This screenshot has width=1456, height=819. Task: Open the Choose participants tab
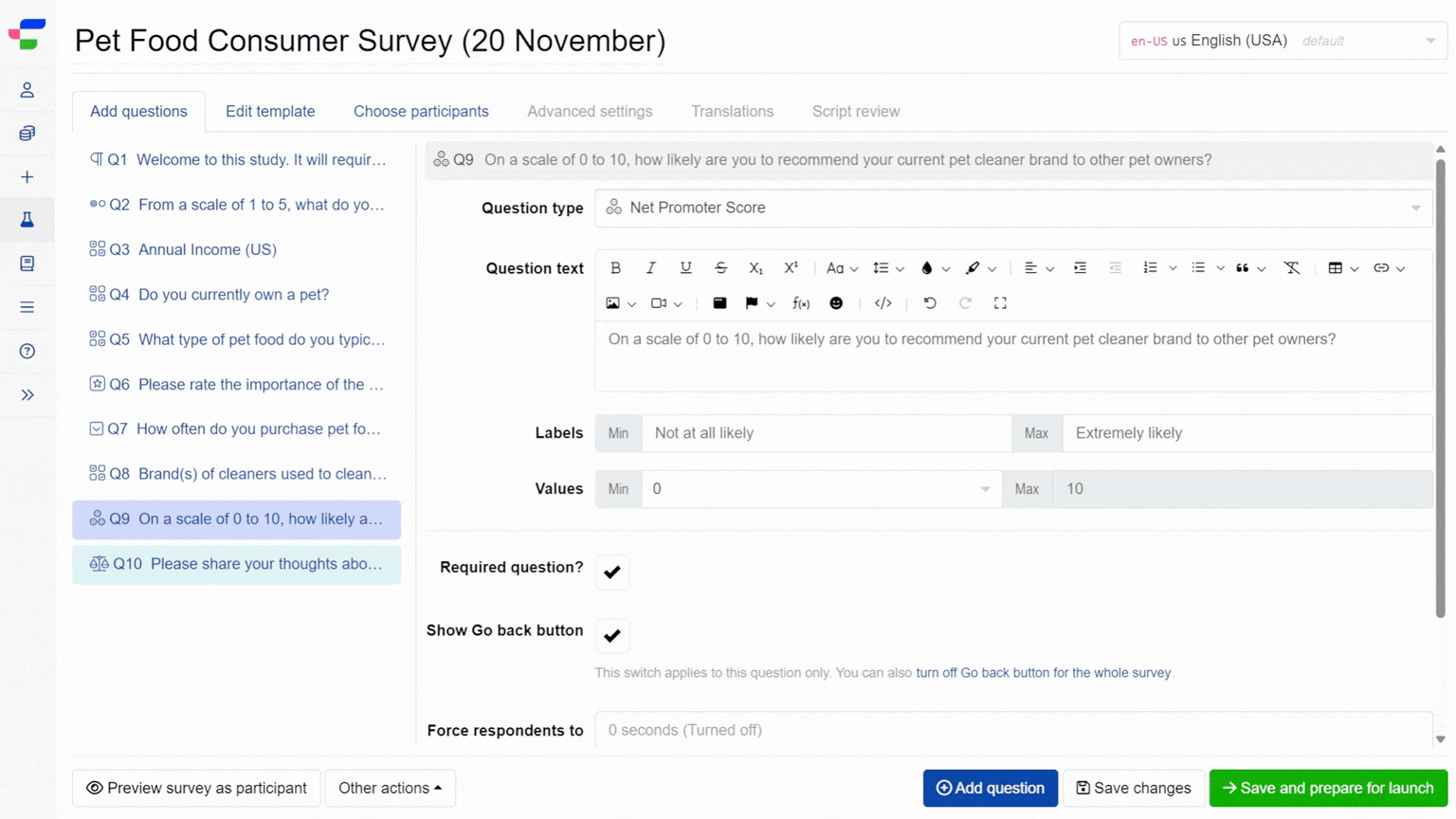click(420, 111)
